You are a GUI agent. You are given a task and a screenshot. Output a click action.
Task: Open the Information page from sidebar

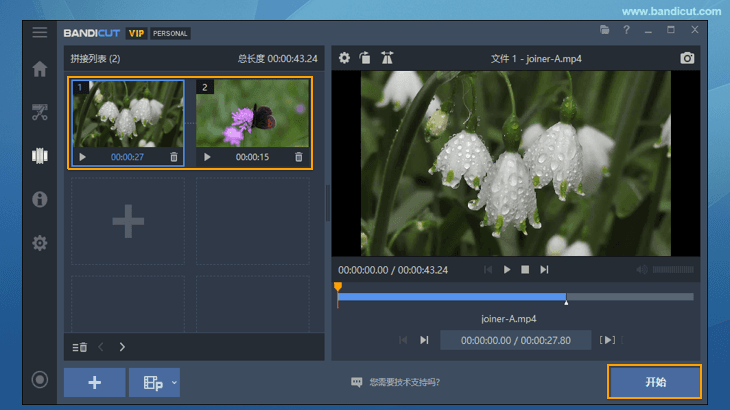point(40,199)
